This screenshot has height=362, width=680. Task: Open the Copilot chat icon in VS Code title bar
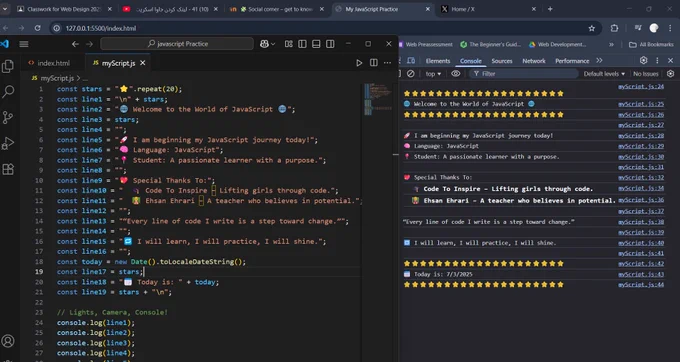pos(264,44)
